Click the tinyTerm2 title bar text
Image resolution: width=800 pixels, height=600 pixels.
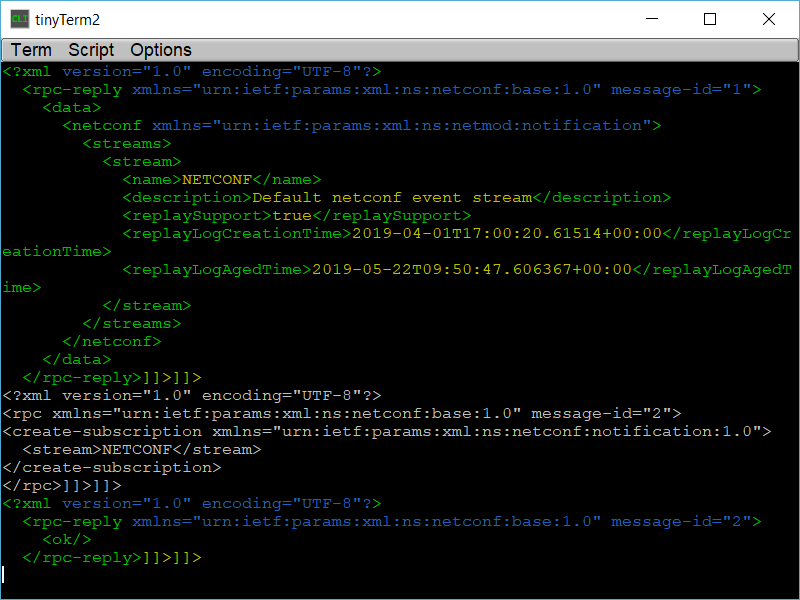[x=67, y=20]
